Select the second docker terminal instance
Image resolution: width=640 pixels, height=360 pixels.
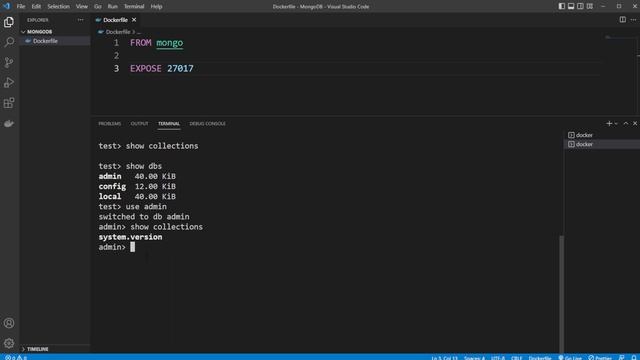tap(602, 144)
